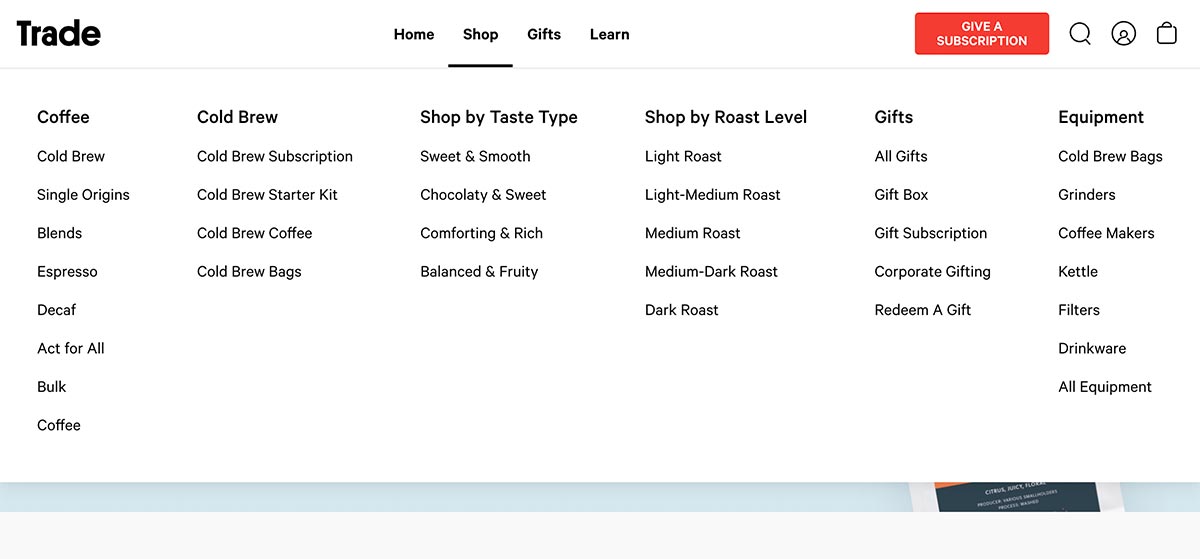1200x559 pixels.
Task: Open Medium-Dark Roast
Action: coord(711,272)
